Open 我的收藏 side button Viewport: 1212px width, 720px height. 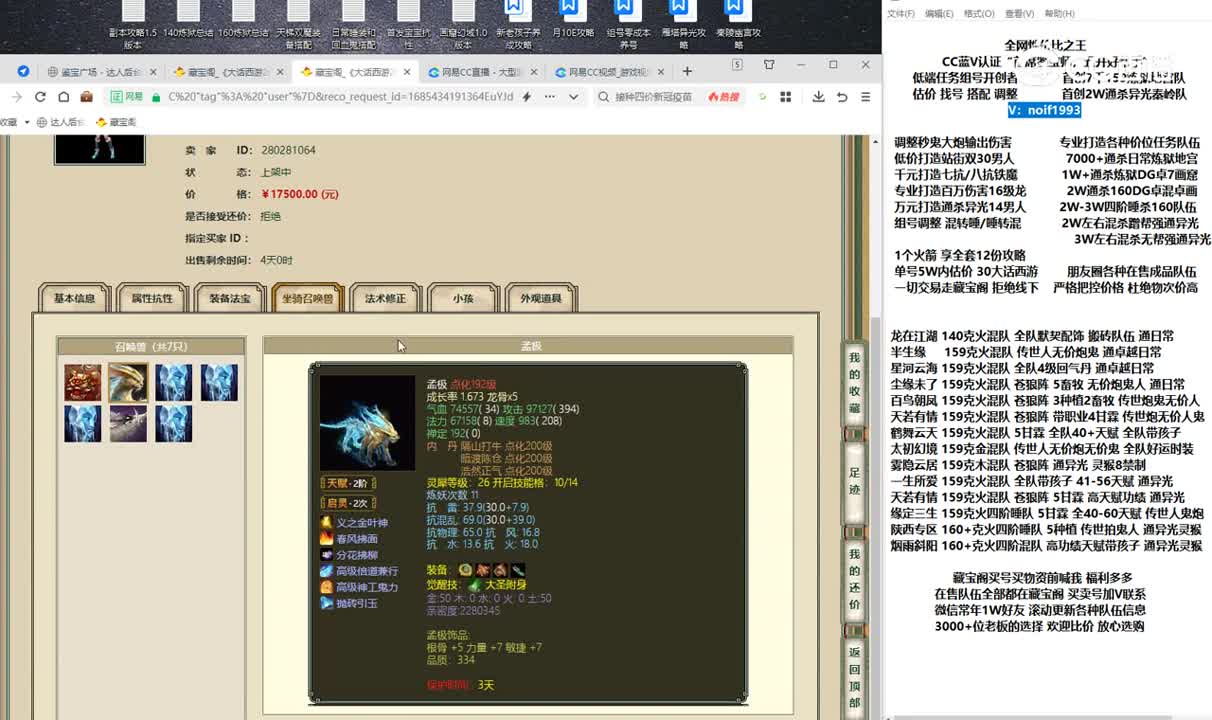854,383
